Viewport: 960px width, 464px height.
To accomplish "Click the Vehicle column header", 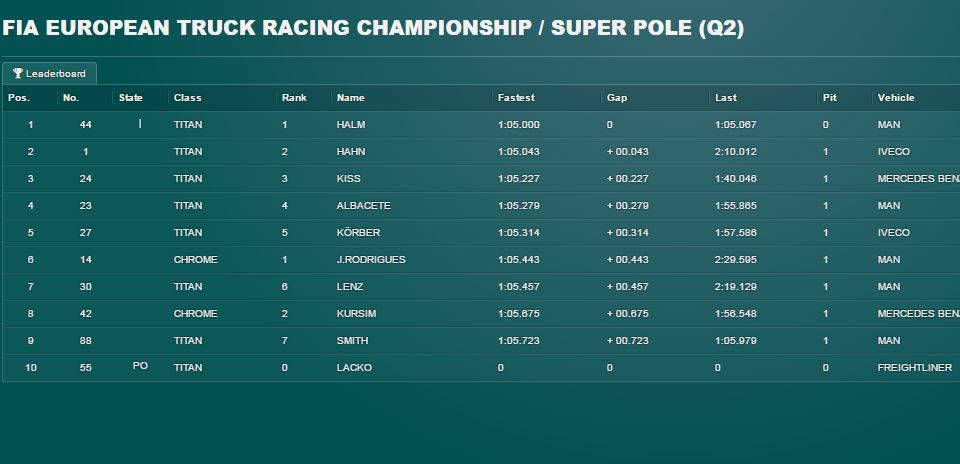I will pos(896,98).
